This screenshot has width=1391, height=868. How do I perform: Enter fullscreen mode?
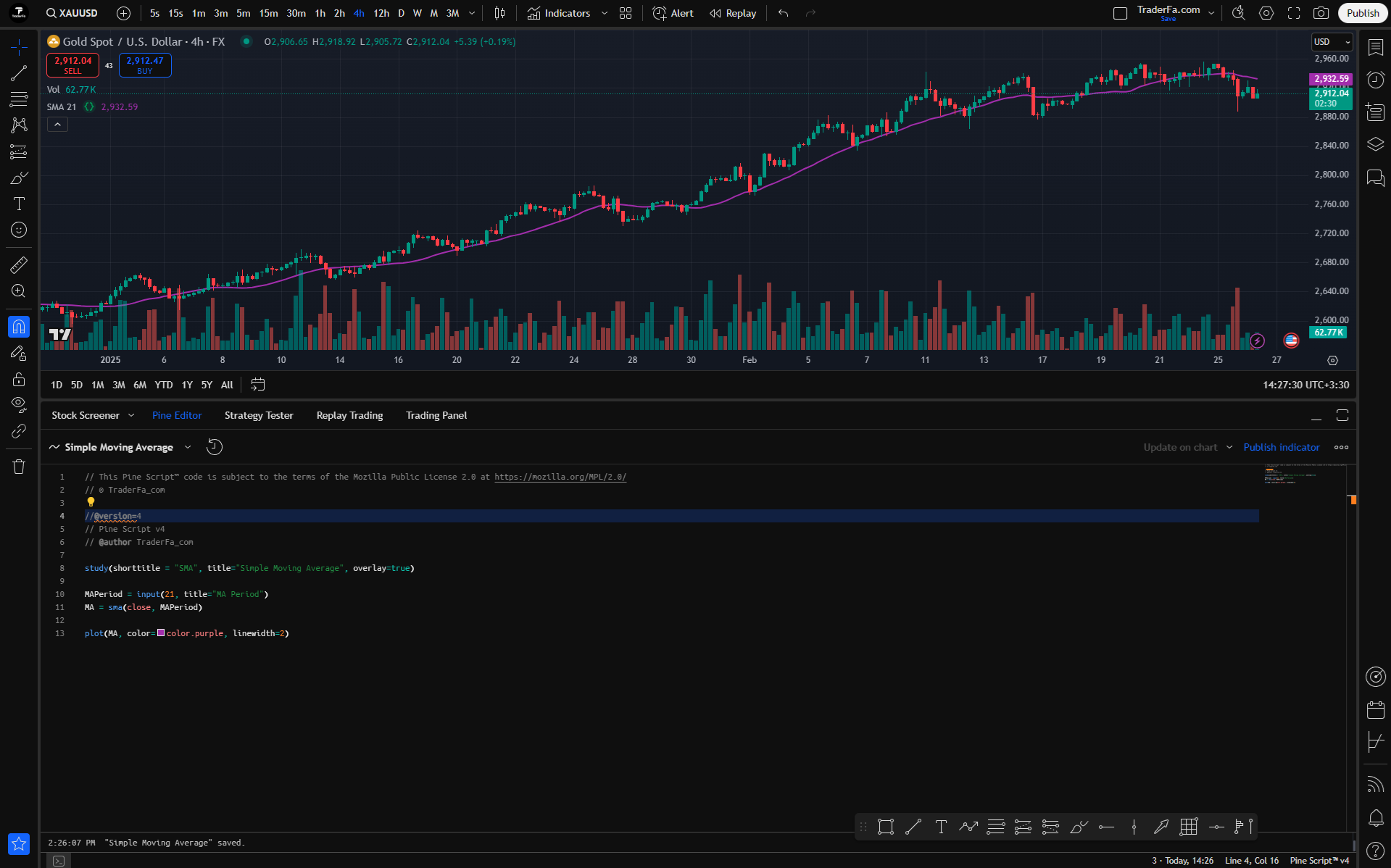(1294, 13)
